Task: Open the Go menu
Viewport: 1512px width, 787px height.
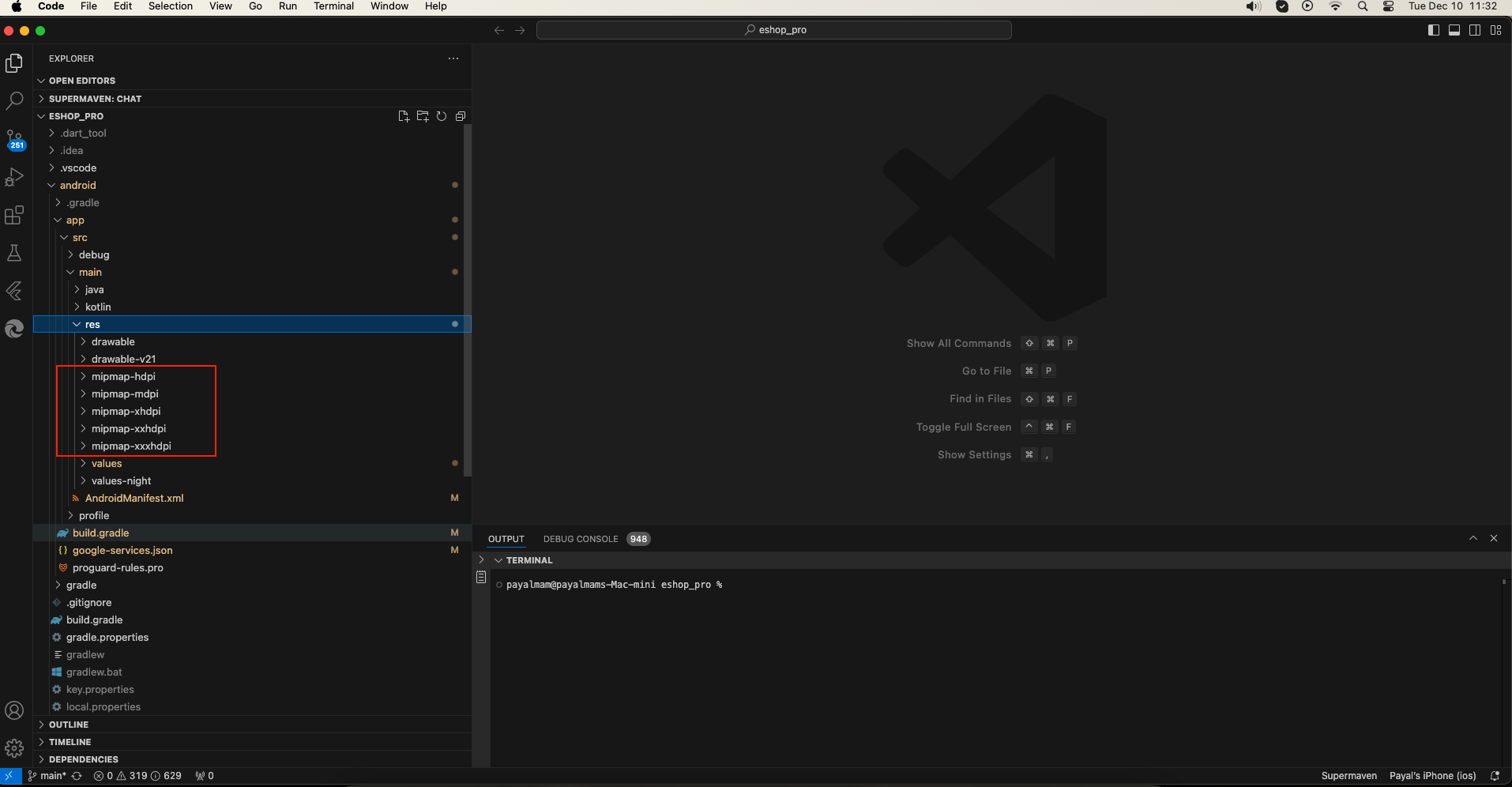Action: coord(255,6)
